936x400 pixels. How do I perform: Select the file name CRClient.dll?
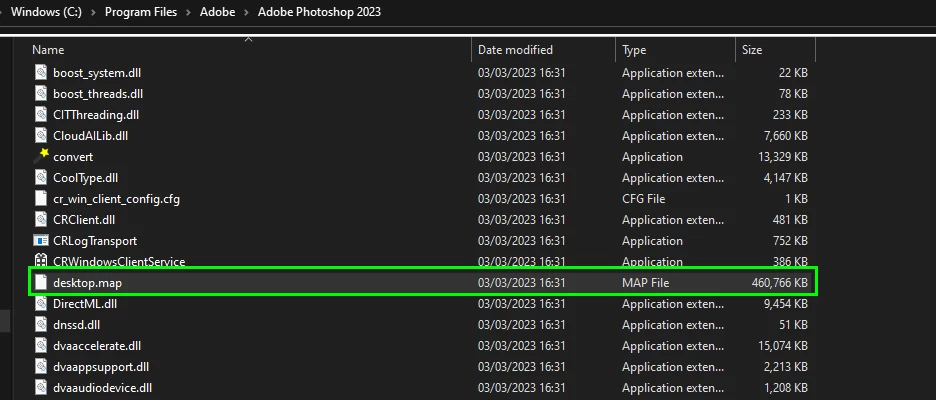(84, 220)
